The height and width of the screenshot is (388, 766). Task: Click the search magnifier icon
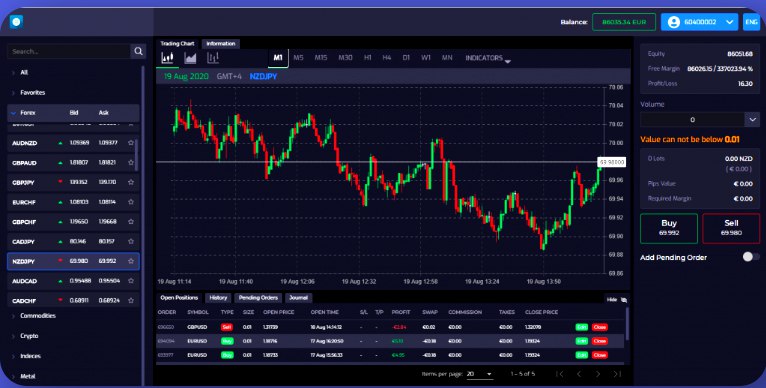[138, 51]
